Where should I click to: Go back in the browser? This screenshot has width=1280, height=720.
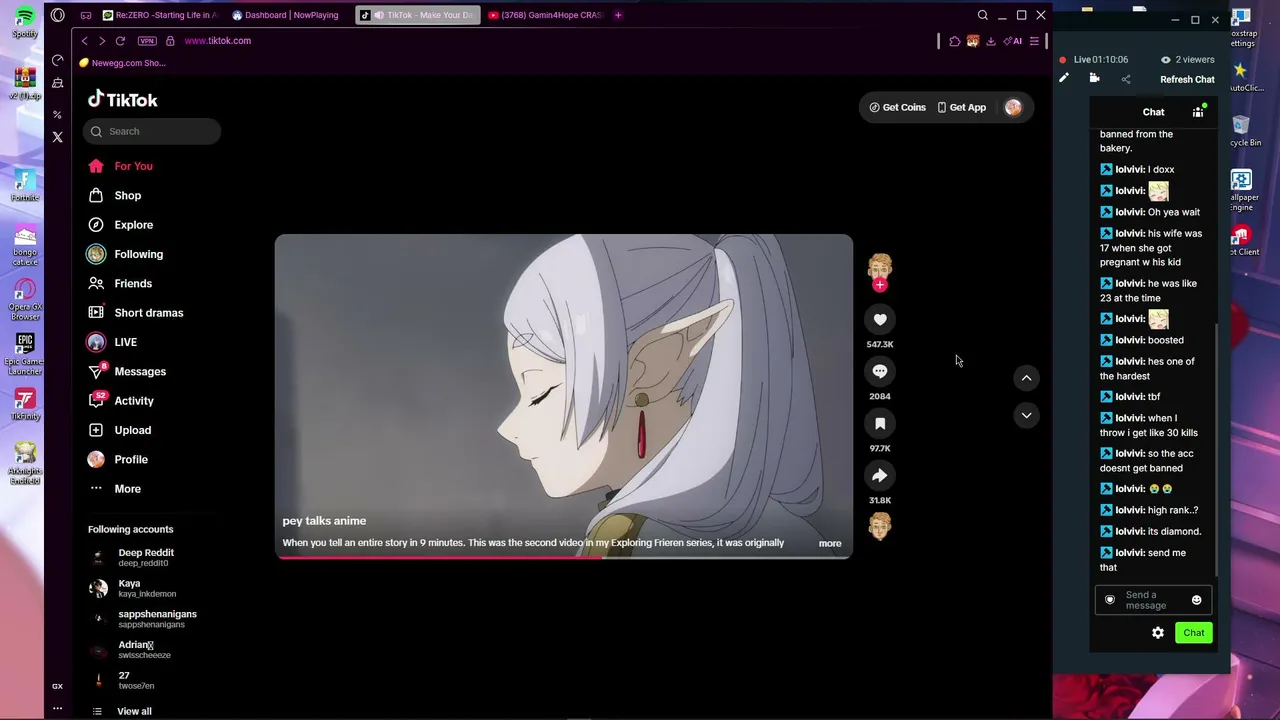(x=84, y=41)
